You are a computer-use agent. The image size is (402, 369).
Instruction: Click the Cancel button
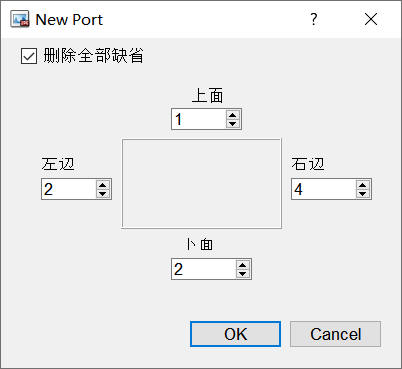(x=335, y=334)
